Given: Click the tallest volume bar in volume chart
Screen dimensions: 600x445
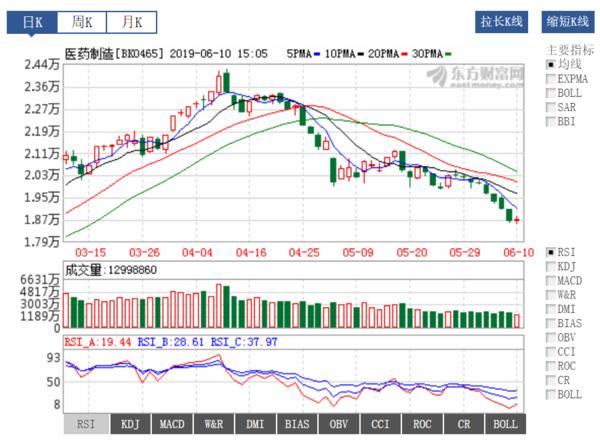Looking at the screenshot, I should (x=219, y=306).
